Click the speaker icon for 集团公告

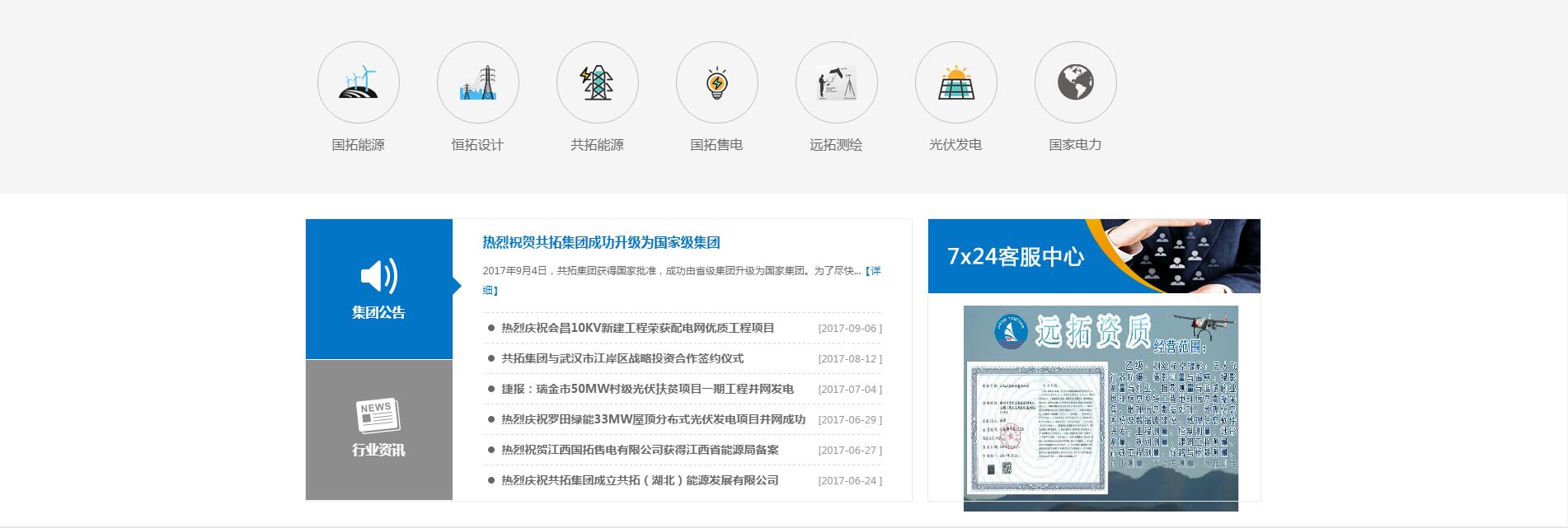pyautogui.click(x=378, y=276)
